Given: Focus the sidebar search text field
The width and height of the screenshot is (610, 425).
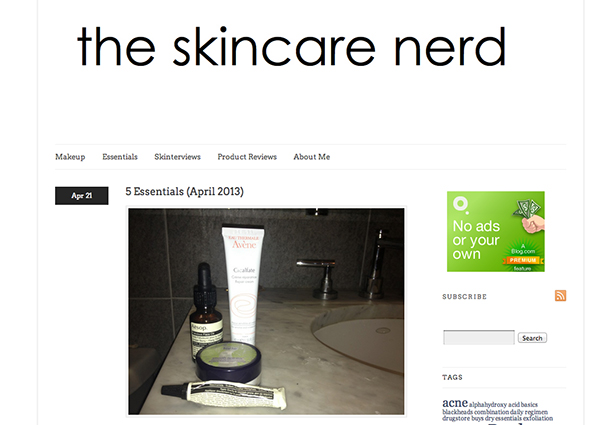Looking at the screenshot, I should point(479,337).
